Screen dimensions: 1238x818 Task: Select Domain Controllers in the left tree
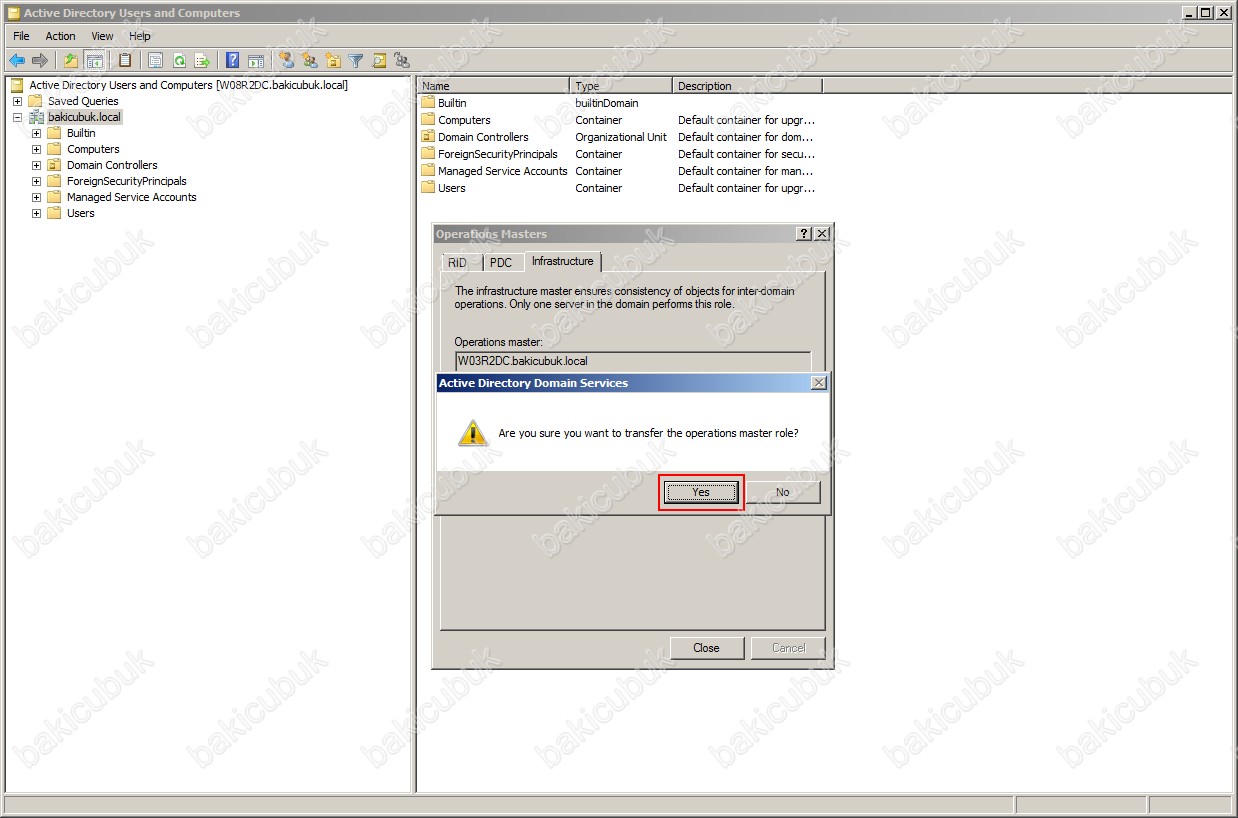pos(112,165)
